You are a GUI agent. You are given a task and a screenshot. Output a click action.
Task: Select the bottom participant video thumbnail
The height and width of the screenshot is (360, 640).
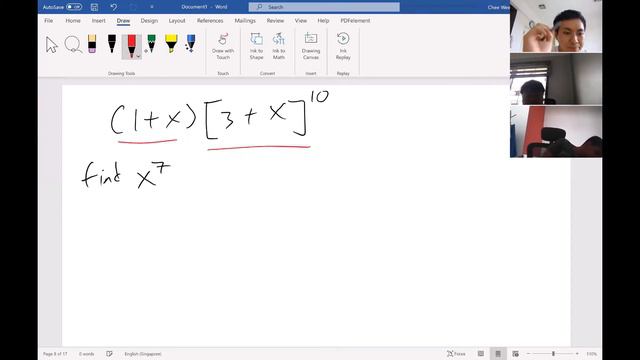556,132
